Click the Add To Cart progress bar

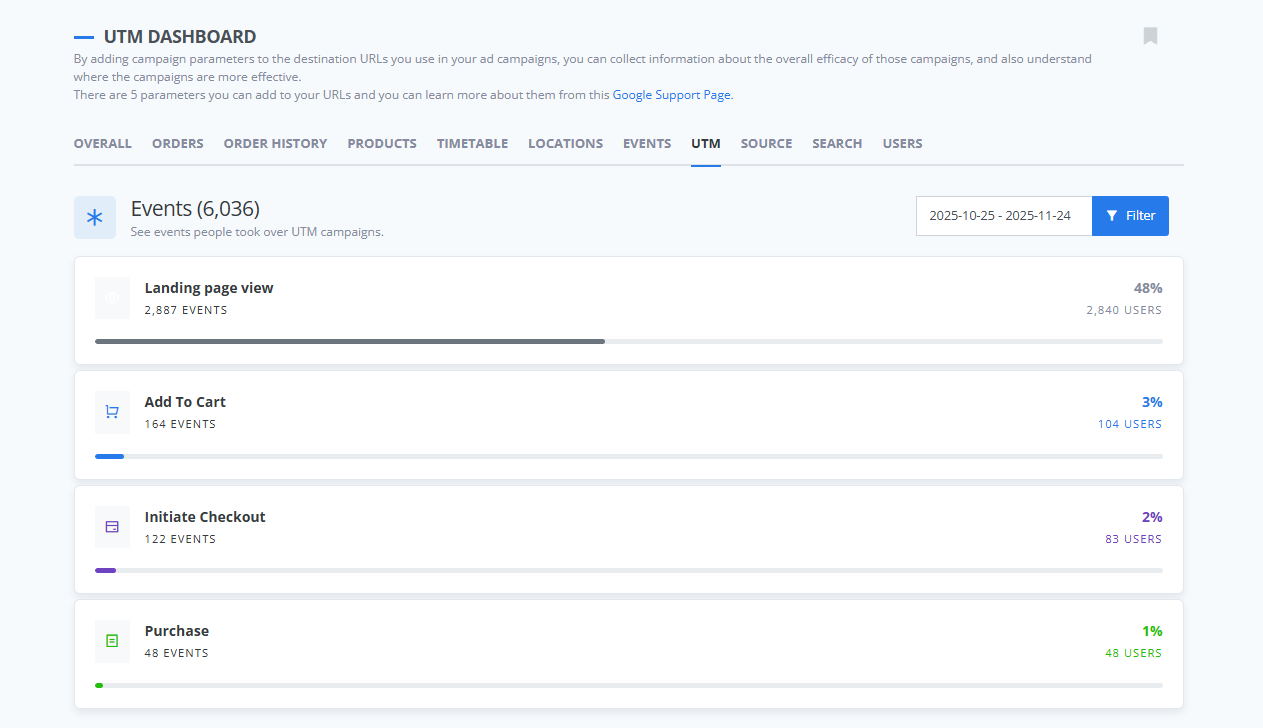tap(629, 456)
